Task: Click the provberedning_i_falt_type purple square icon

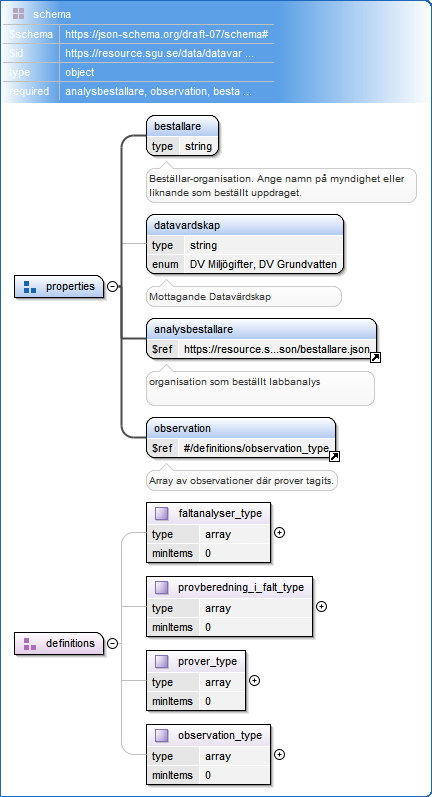Action: click(162, 588)
